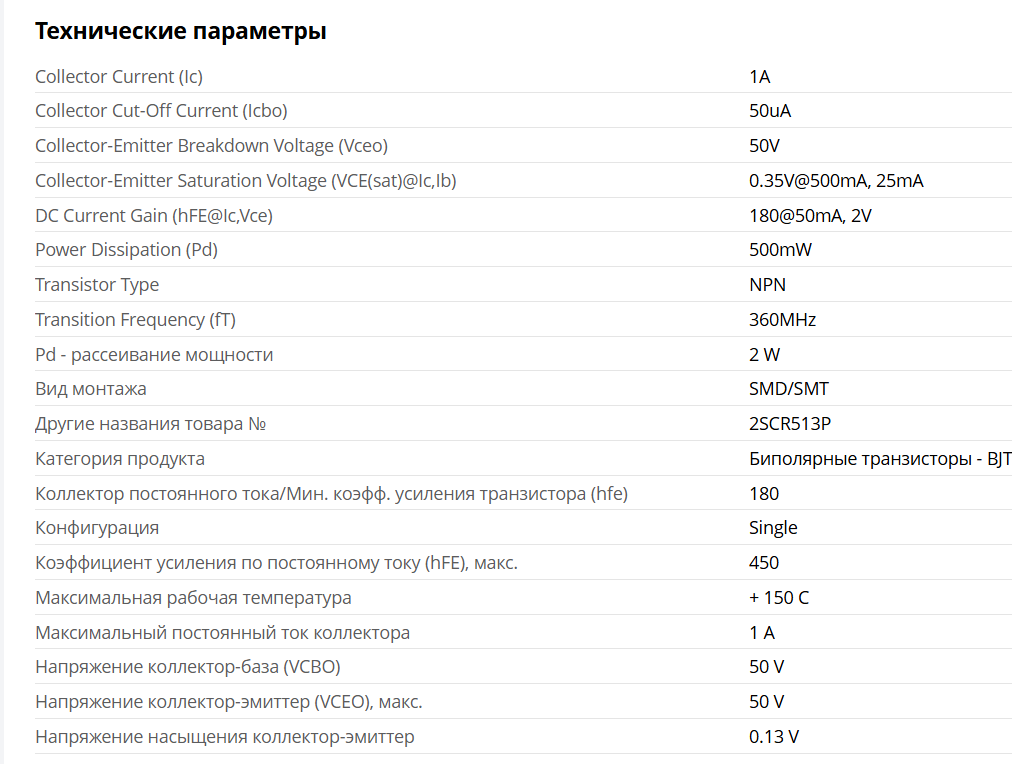Click the "Биполярные транзисторы - BJT" category value
Image resolution: width=1032 pixels, height=764 pixels.
tap(880, 459)
